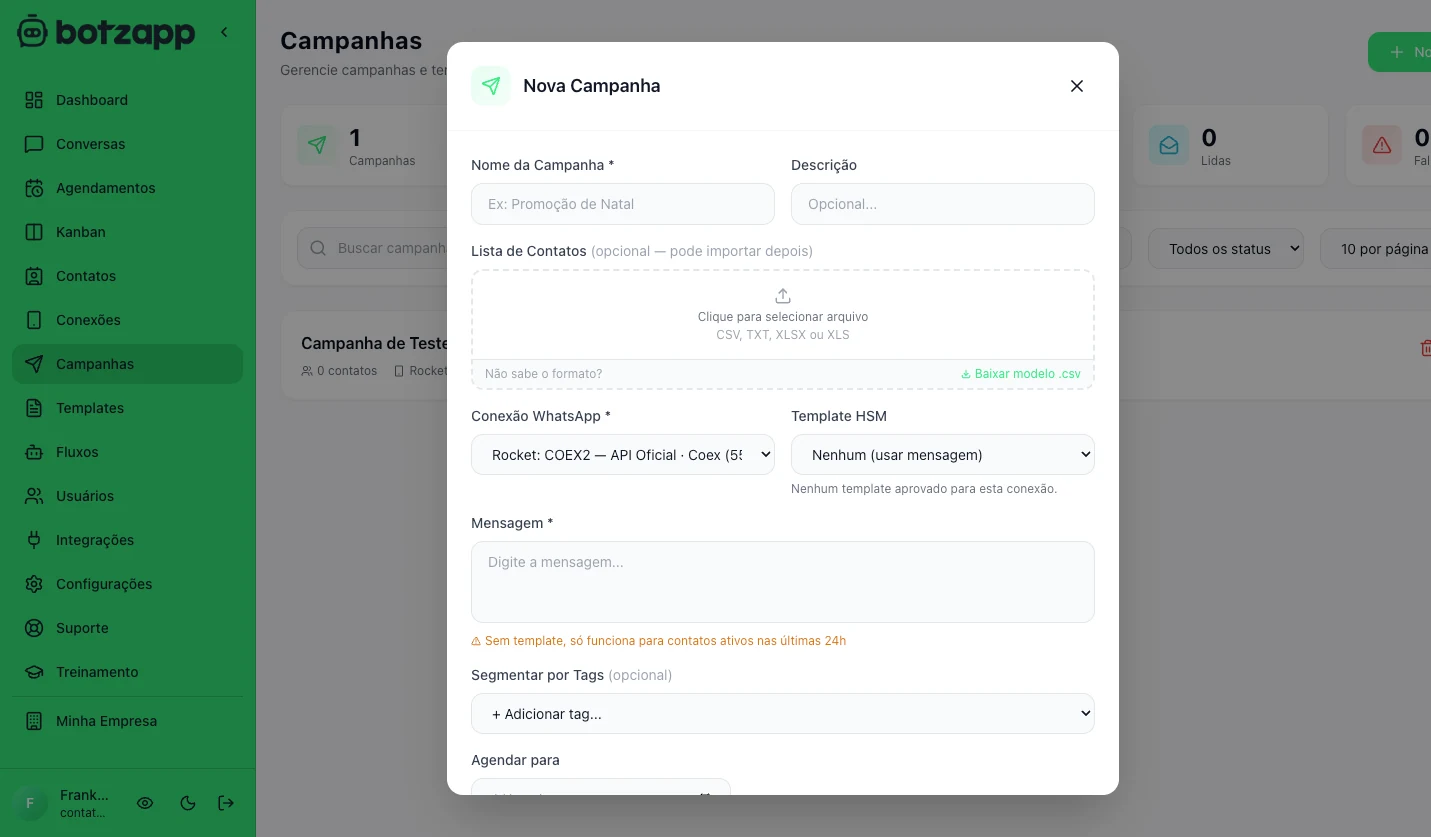Click the green paper plane Campanhas stat icon
Screen dimensions: 1431x837
pyautogui.click(x=317, y=145)
